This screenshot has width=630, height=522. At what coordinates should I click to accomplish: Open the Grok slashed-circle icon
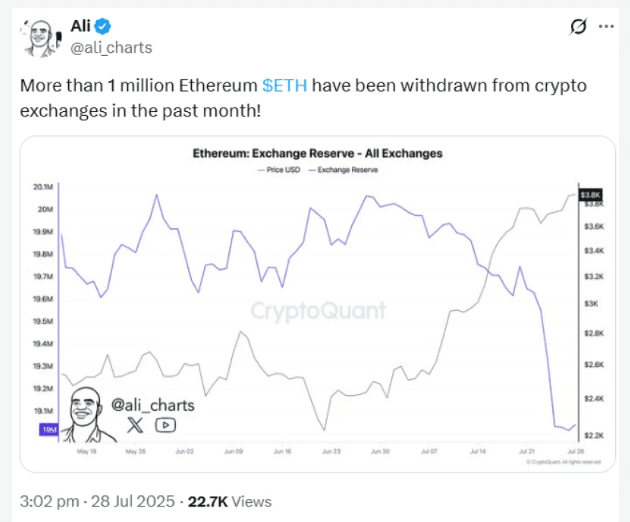(577, 27)
